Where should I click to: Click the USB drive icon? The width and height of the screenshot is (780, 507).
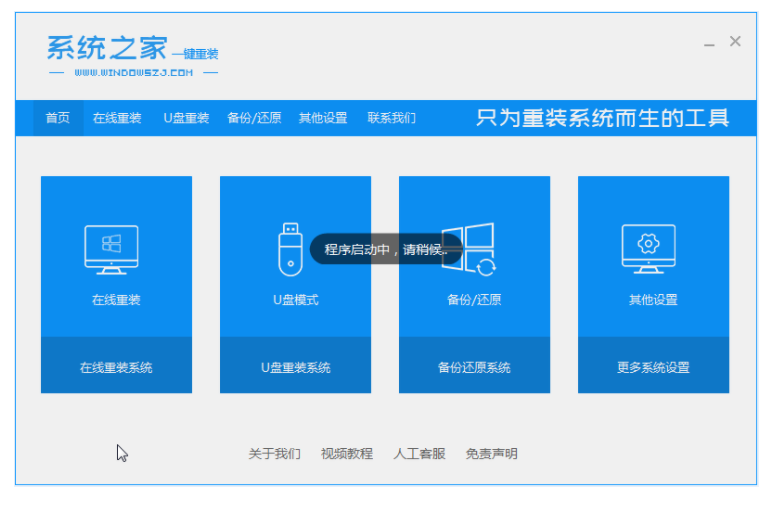click(x=290, y=249)
